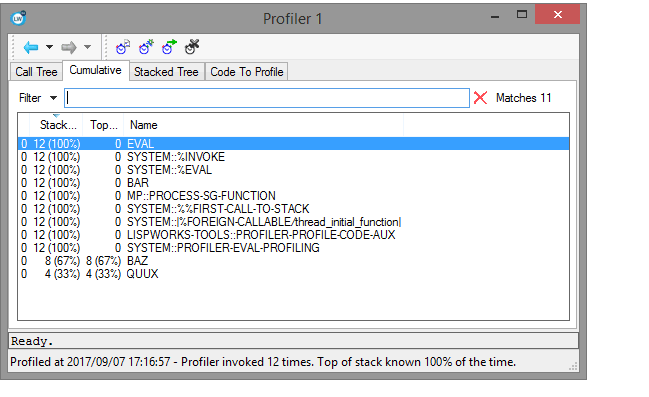Click the gray clock icon with black X

(192, 47)
